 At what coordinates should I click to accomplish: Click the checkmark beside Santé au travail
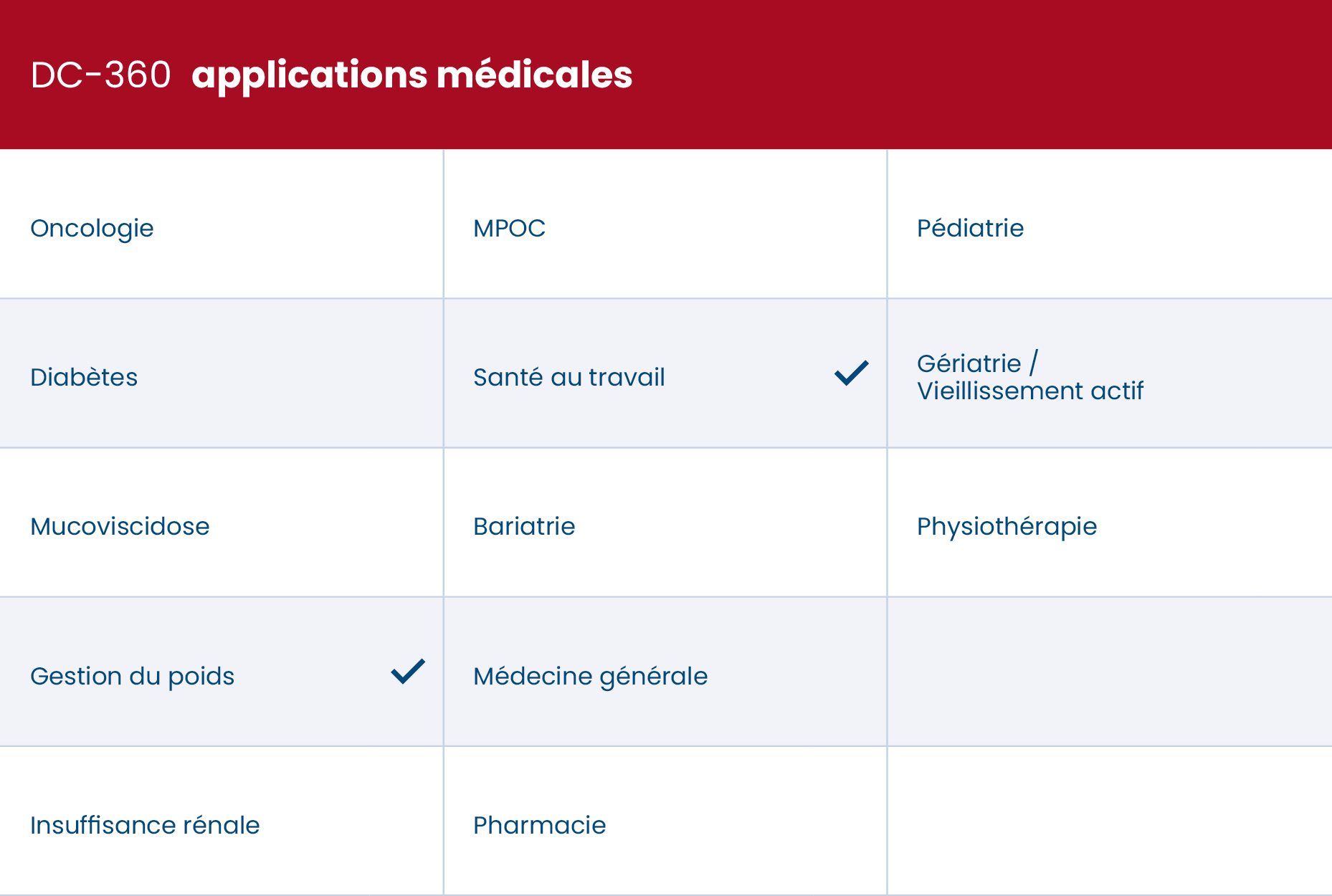click(x=851, y=373)
